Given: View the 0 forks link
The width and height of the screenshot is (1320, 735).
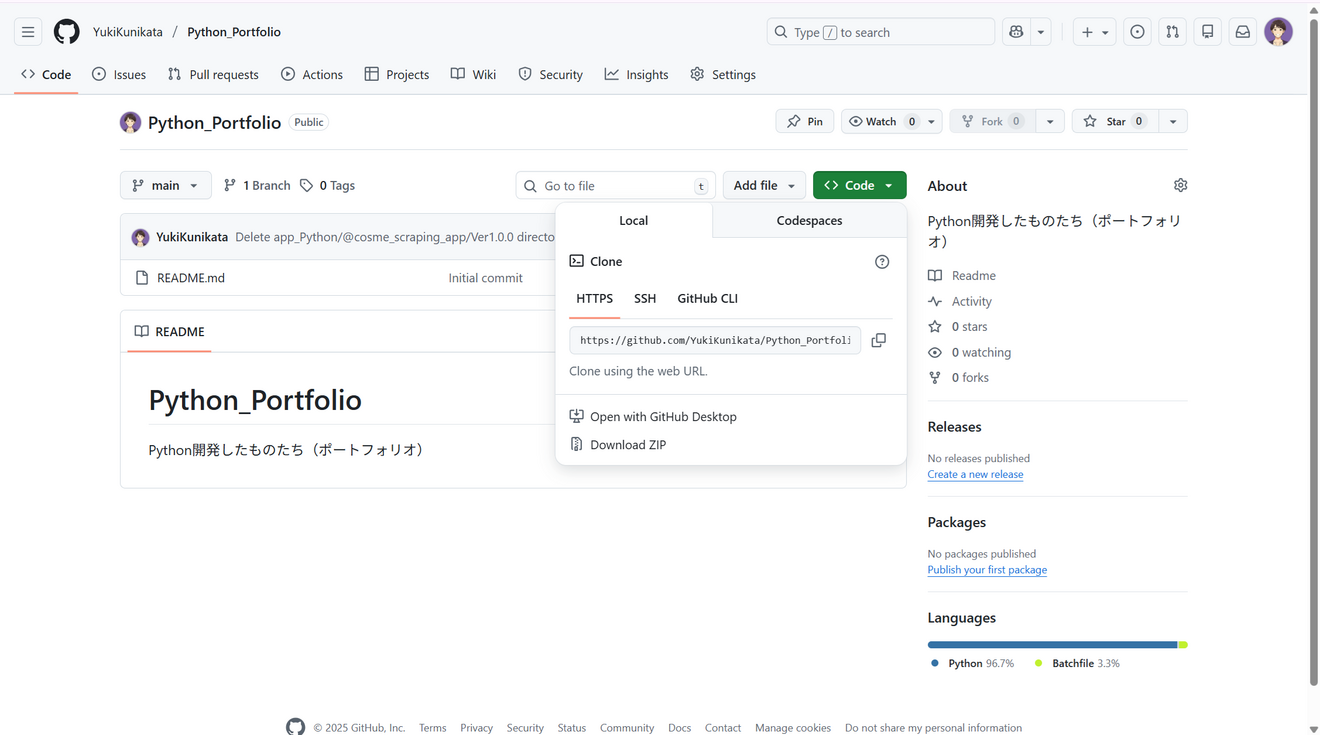Looking at the screenshot, I should pyautogui.click(x=959, y=377).
